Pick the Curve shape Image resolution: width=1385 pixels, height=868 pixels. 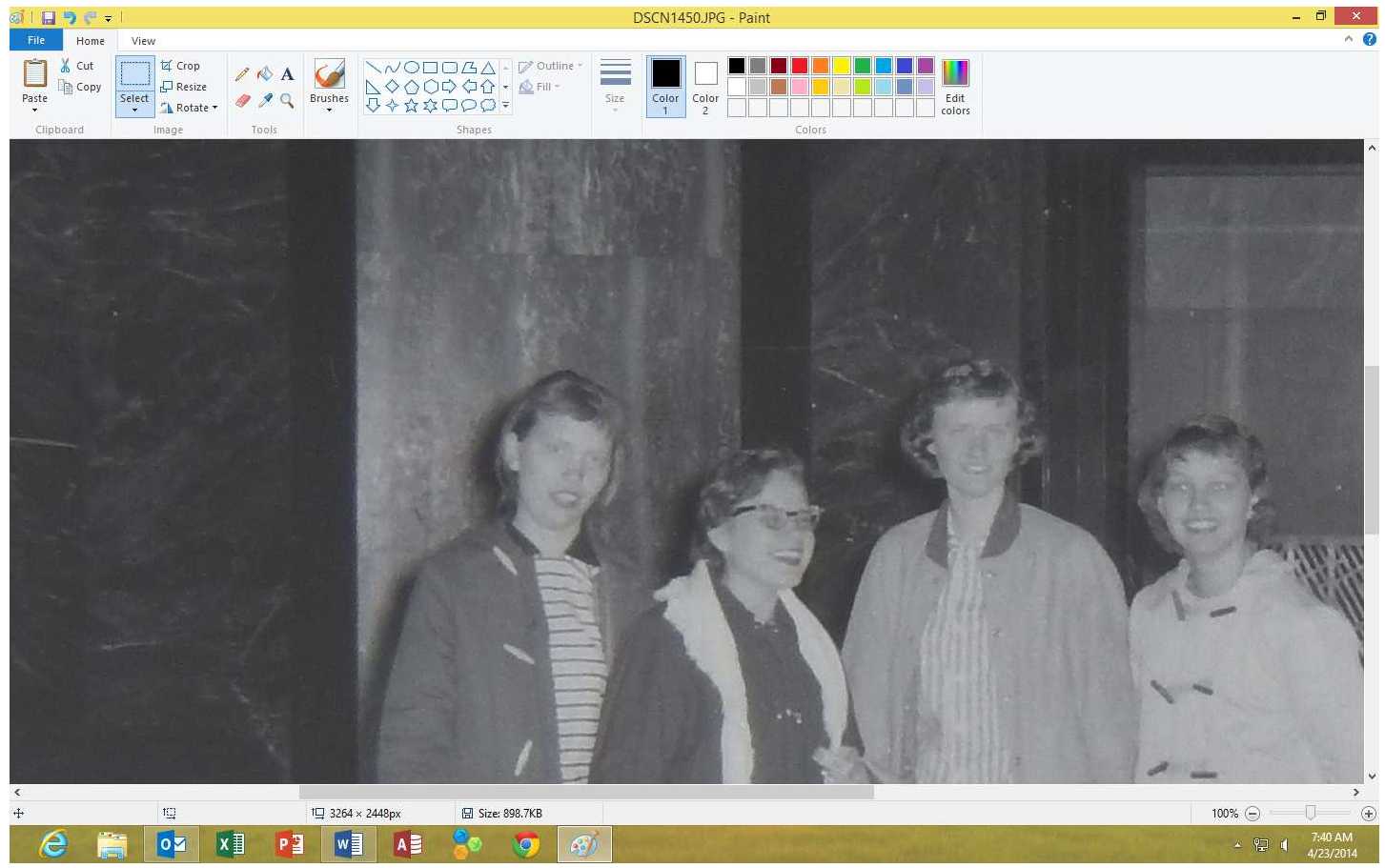click(x=393, y=68)
